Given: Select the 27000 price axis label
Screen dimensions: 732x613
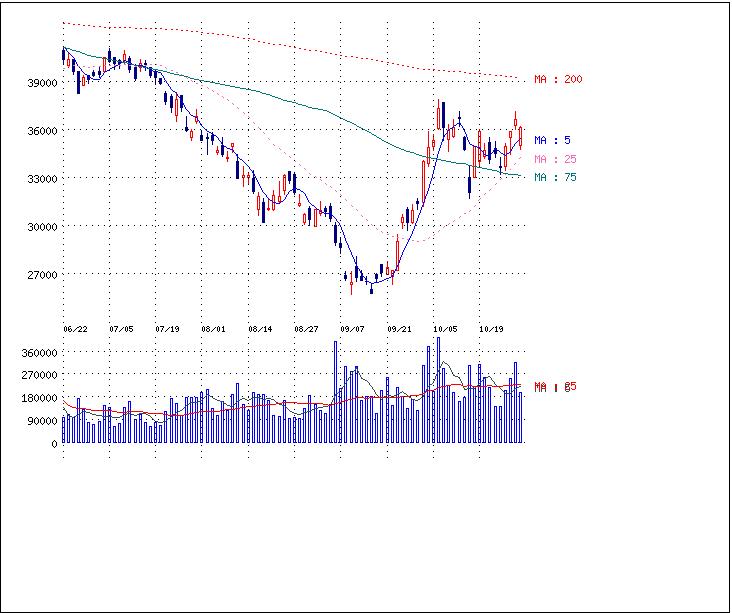Looking at the screenshot, I should 41,275.
